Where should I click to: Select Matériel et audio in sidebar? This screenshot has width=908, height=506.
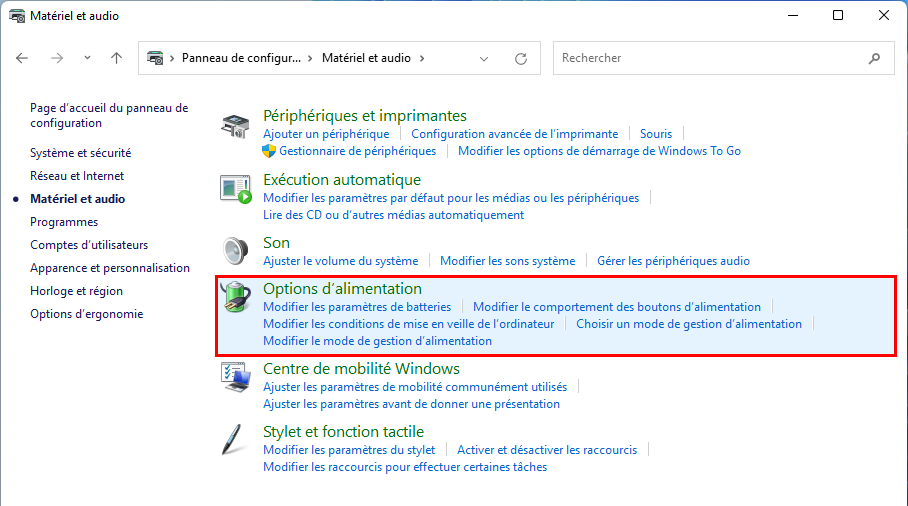coord(78,199)
